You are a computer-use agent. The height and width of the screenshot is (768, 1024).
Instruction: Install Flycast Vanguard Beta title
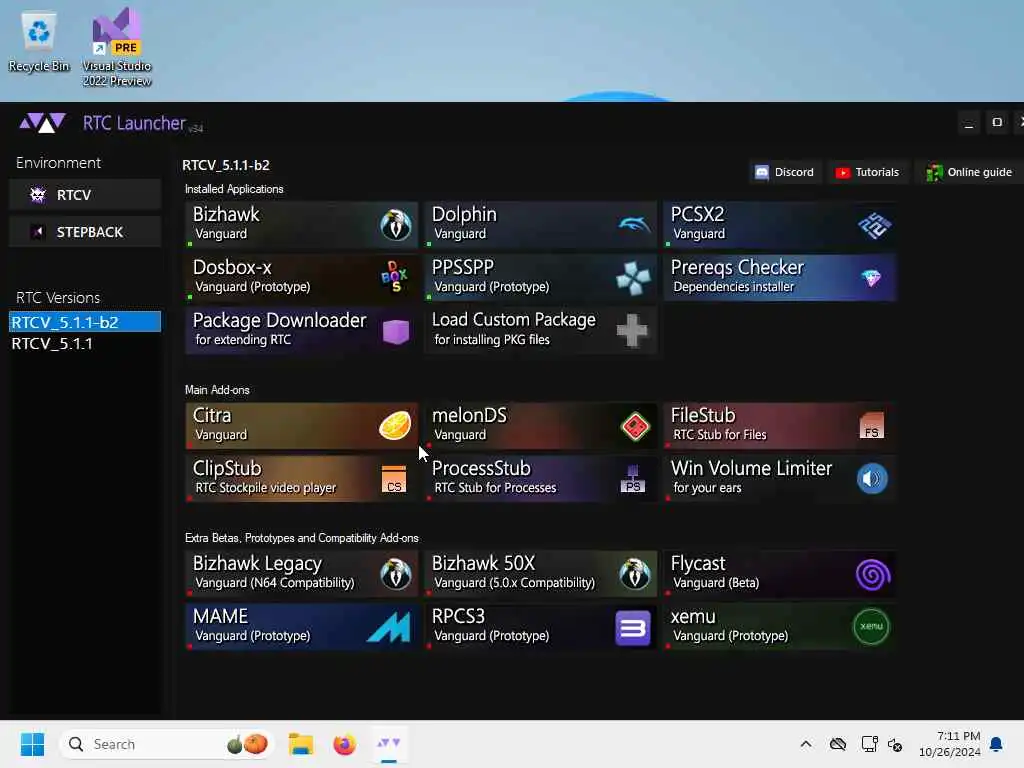(698, 564)
